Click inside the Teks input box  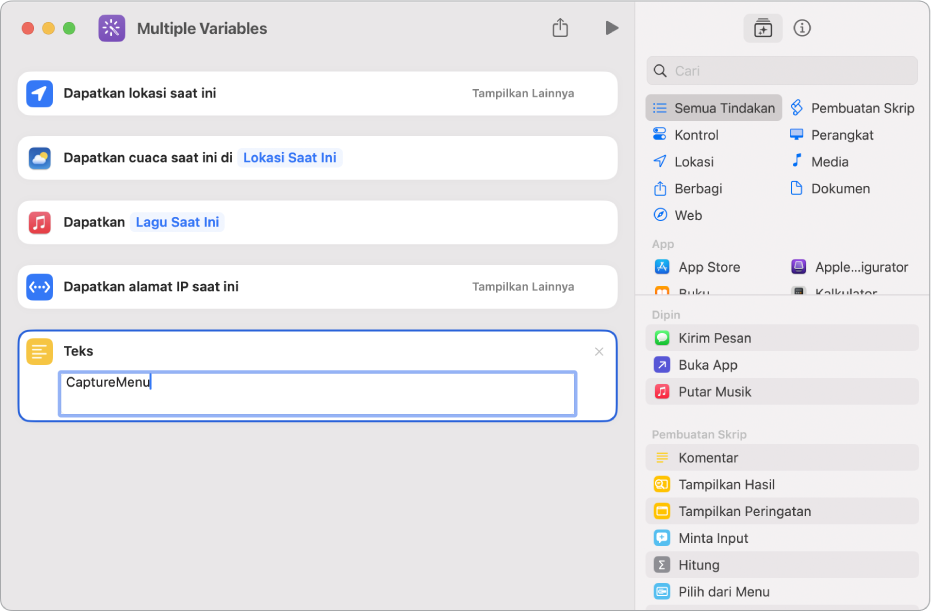[x=317, y=394]
